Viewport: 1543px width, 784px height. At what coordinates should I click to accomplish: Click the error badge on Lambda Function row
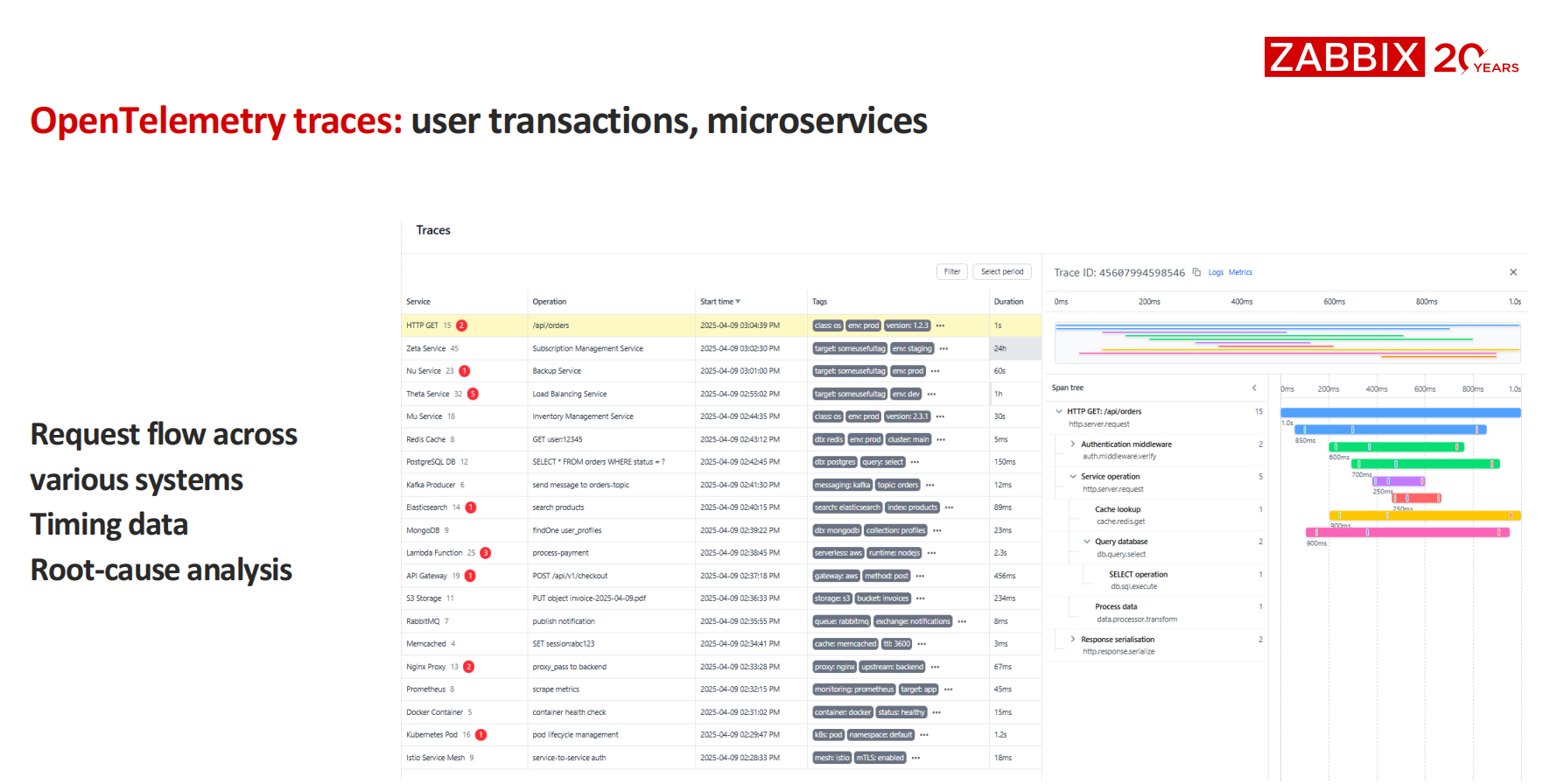click(486, 553)
